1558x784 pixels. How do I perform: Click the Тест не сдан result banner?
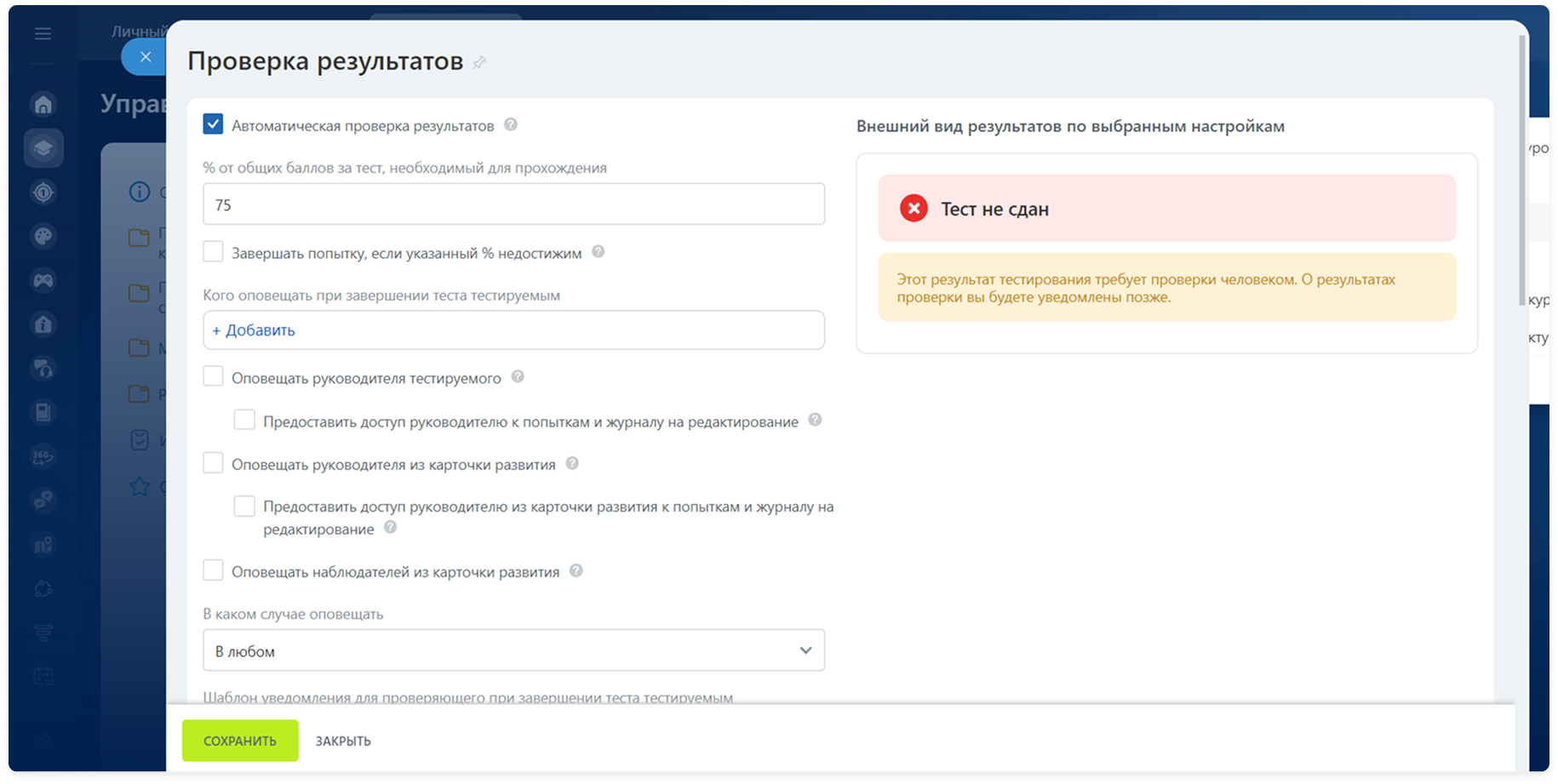coord(1167,209)
